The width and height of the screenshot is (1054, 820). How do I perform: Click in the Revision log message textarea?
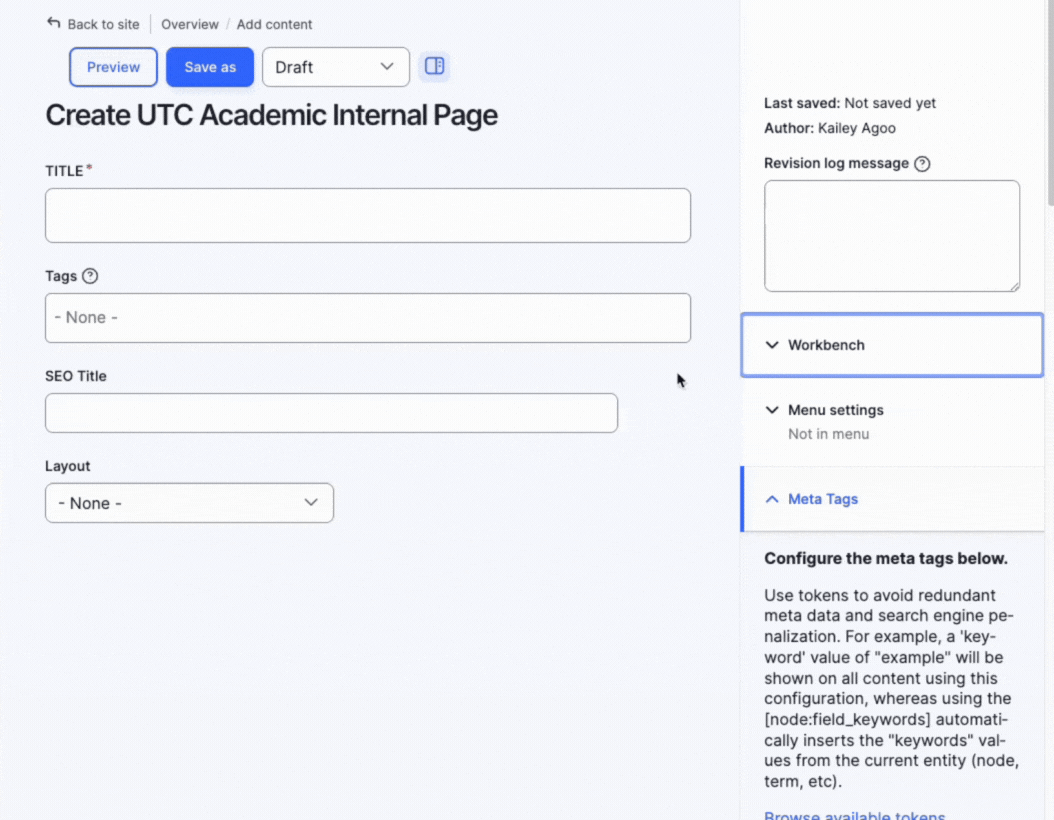click(x=891, y=236)
